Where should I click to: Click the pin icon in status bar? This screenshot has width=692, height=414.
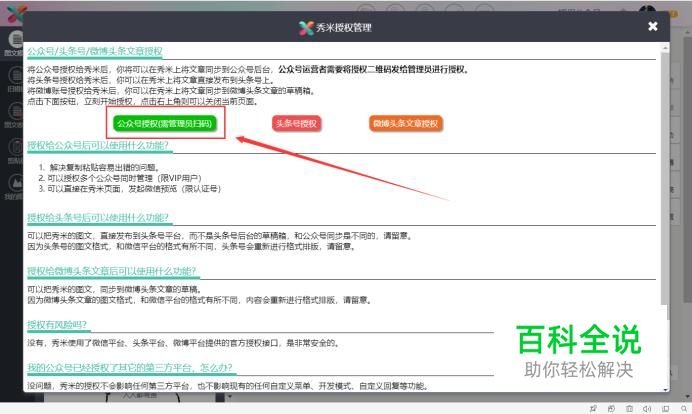[593, 409]
